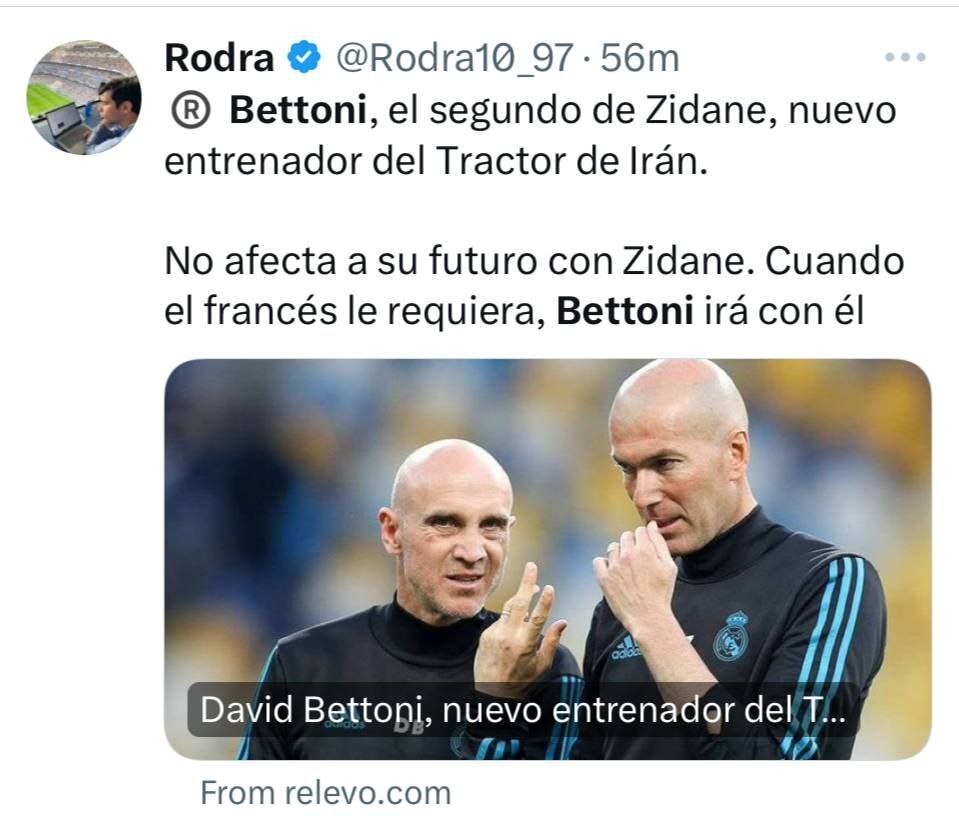Click Rodra's profile avatar picture

coord(84,97)
